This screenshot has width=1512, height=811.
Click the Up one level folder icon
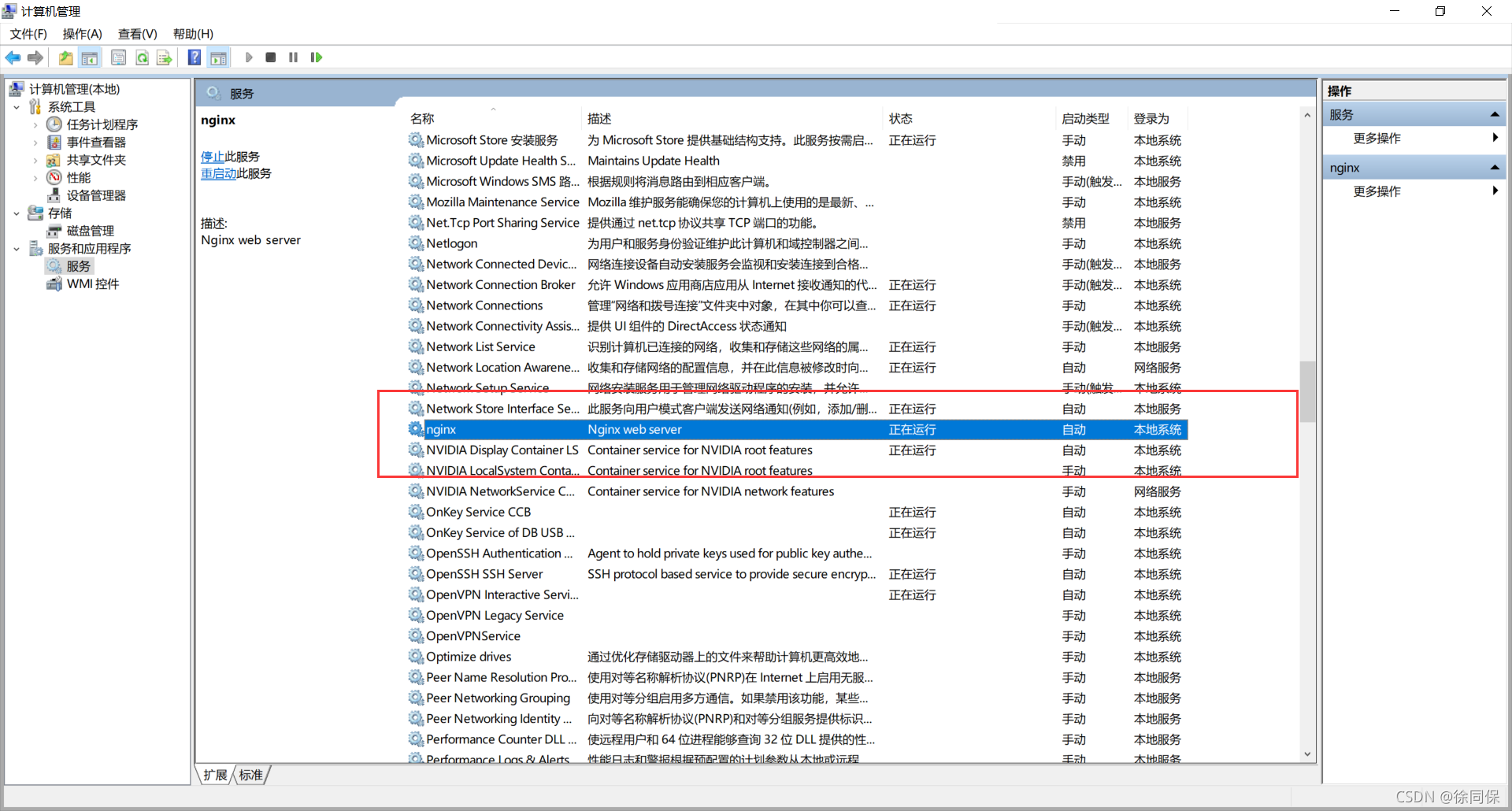(x=65, y=57)
